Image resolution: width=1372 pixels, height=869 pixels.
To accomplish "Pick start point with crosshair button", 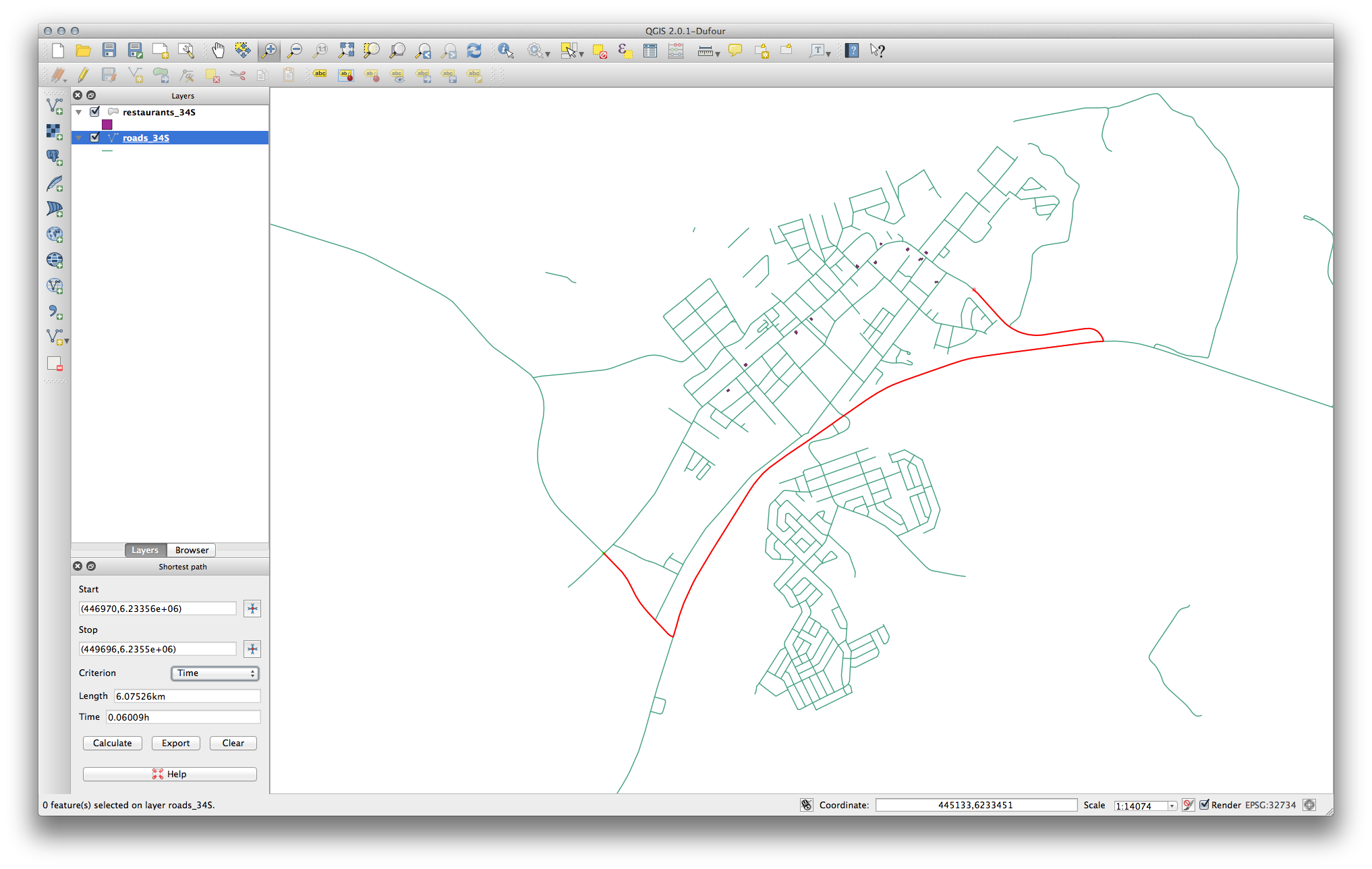I will pos(252,609).
